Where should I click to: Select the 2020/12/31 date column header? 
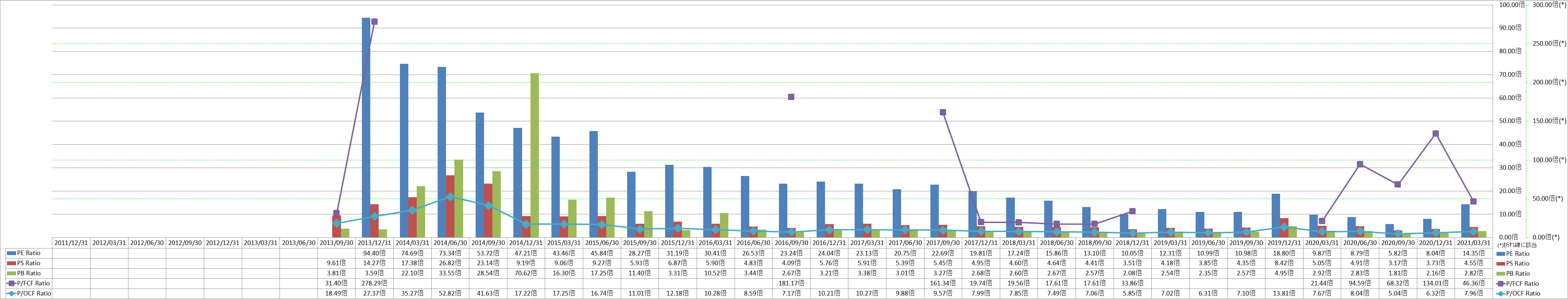1435,243
